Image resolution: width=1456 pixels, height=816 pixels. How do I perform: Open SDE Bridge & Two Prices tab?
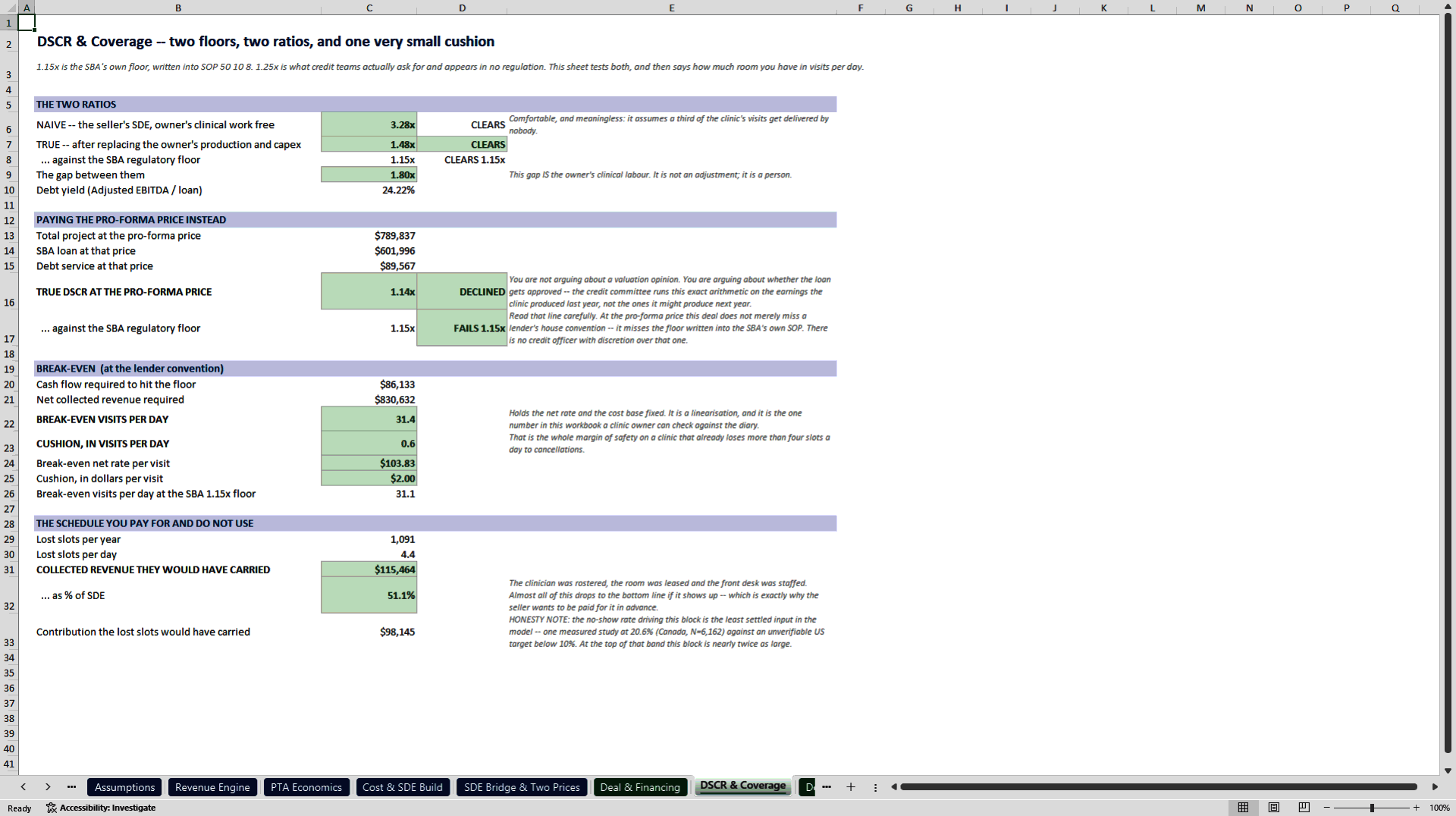pos(522,787)
